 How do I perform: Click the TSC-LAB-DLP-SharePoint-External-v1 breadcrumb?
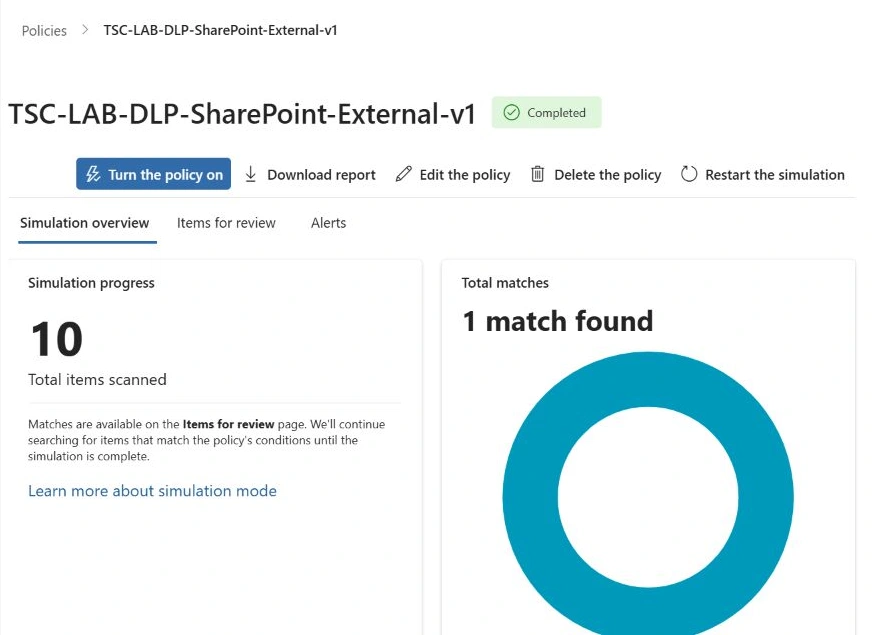(220, 30)
